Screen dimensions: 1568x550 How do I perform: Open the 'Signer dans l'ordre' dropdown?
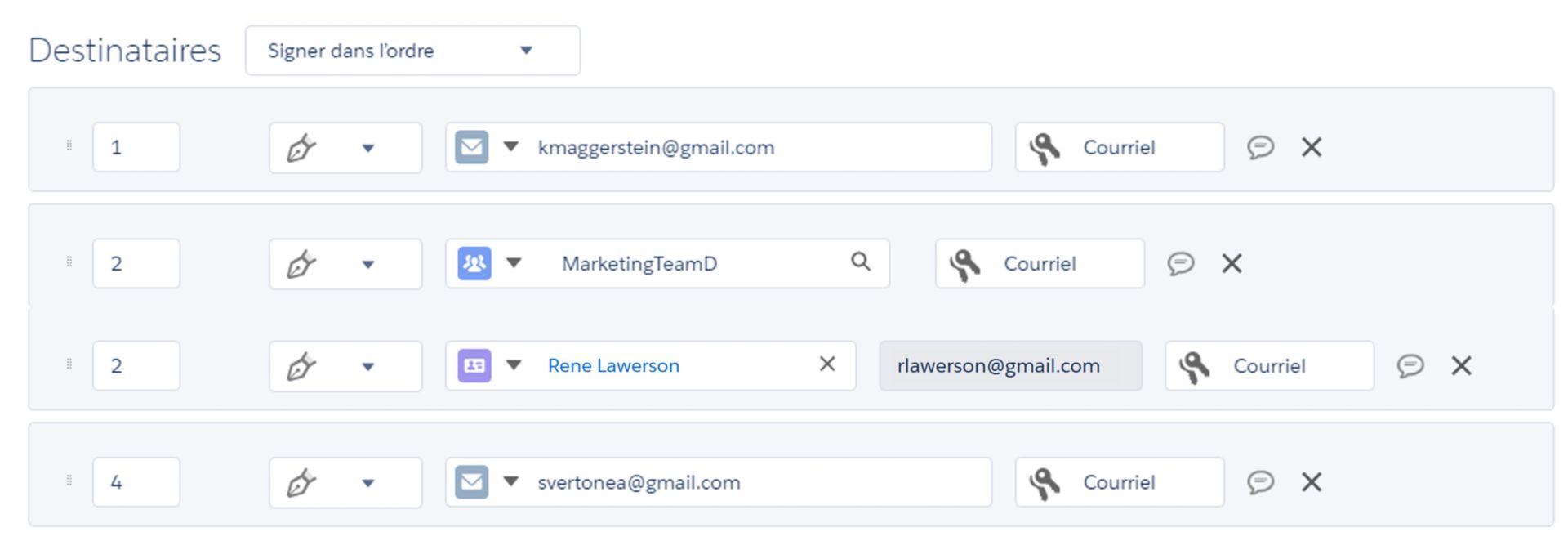[x=412, y=51]
